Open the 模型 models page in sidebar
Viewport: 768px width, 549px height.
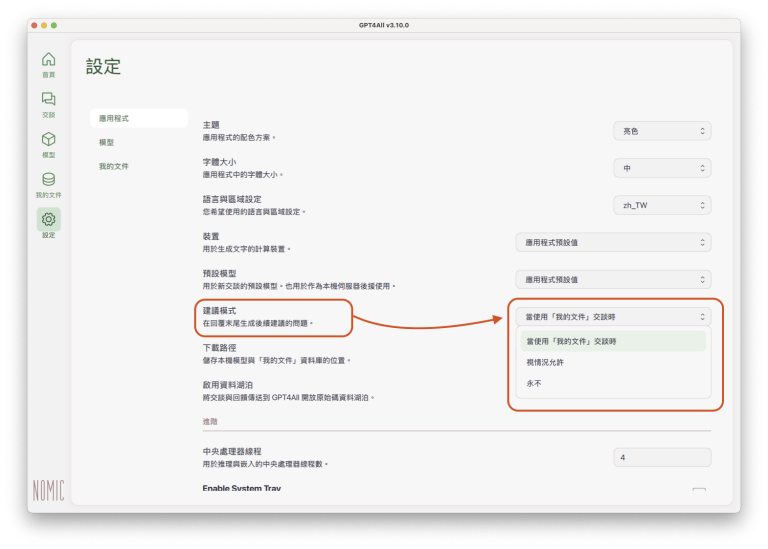click(x=48, y=142)
